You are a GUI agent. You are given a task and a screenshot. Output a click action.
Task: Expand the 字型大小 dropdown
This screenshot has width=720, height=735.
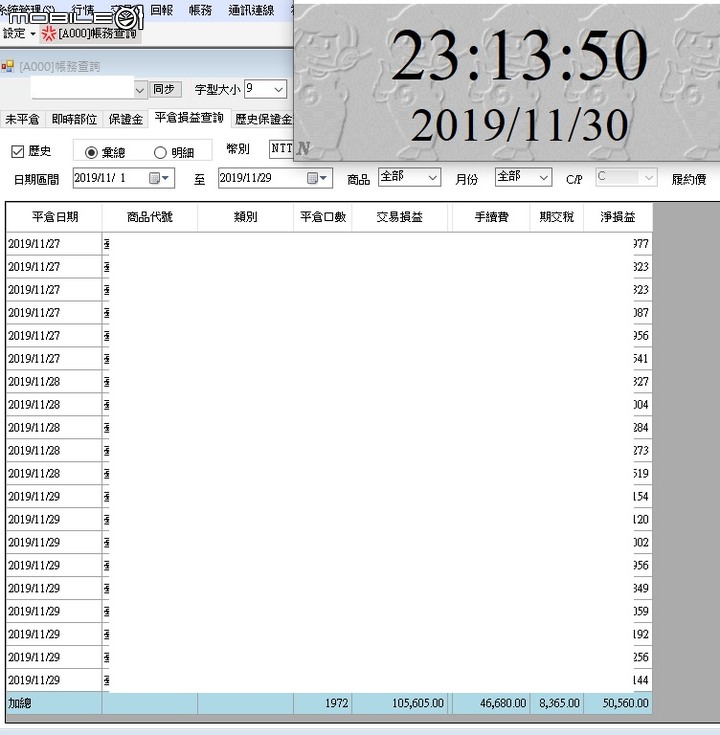[278, 89]
